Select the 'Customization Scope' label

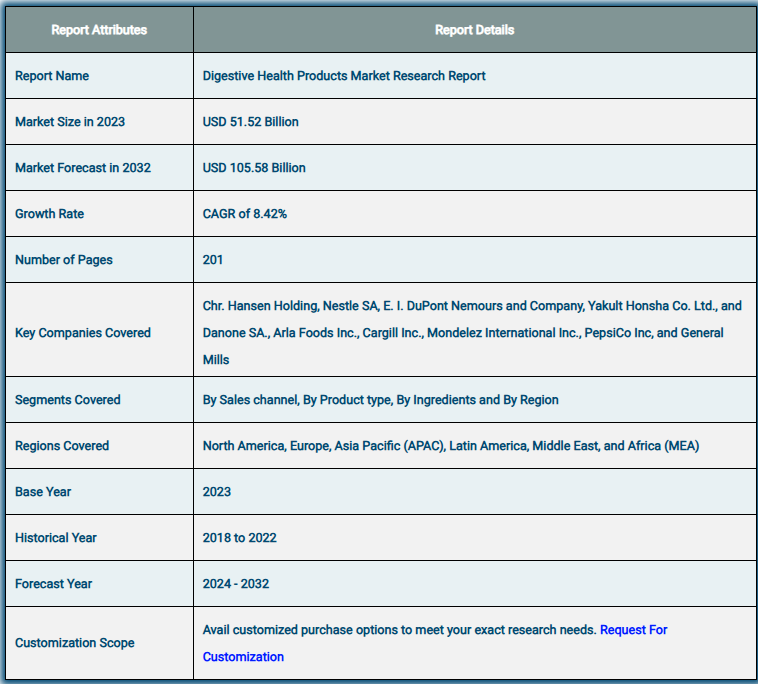[x=74, y=643]
